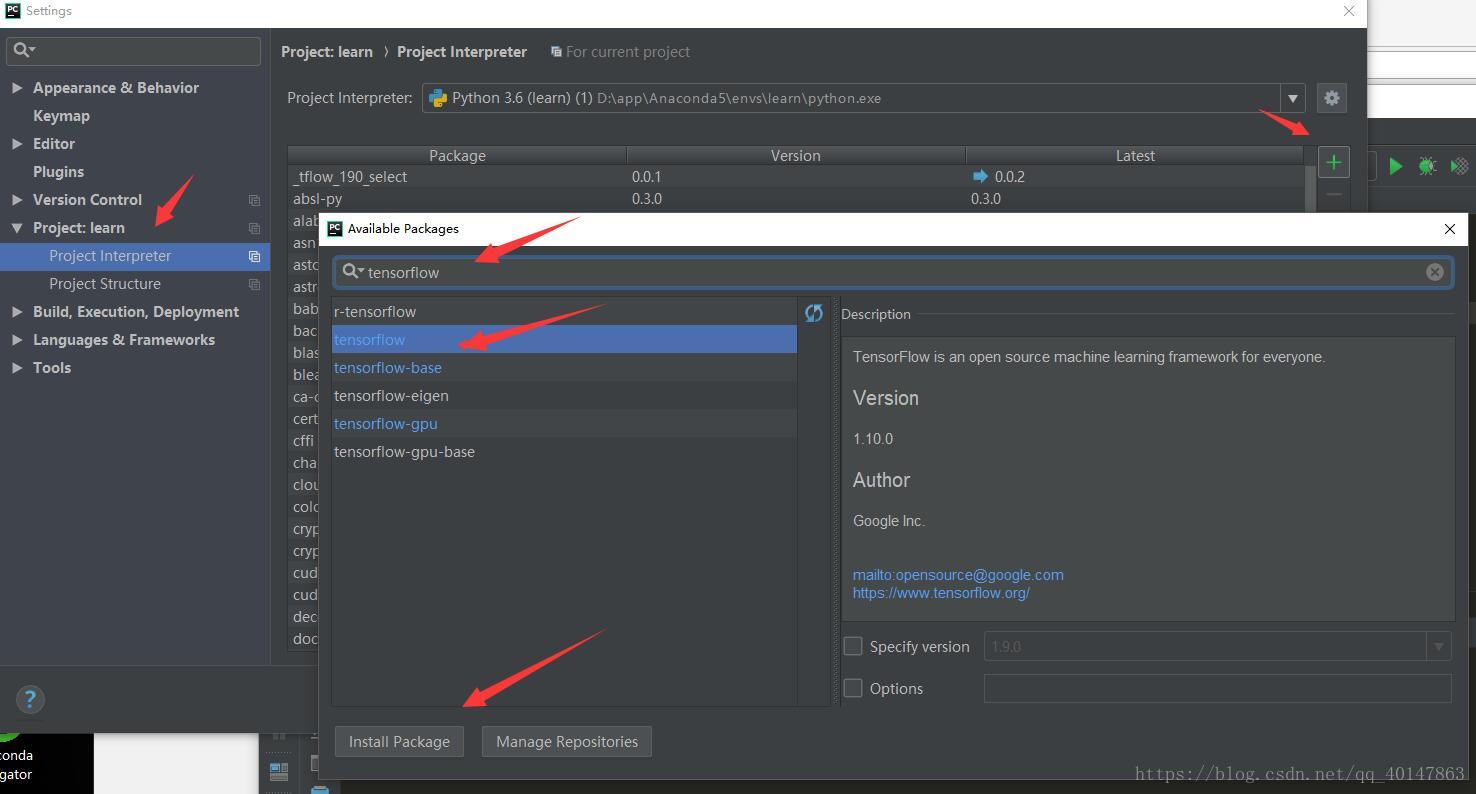Open the mailto:opensource@google.com link

958,575
